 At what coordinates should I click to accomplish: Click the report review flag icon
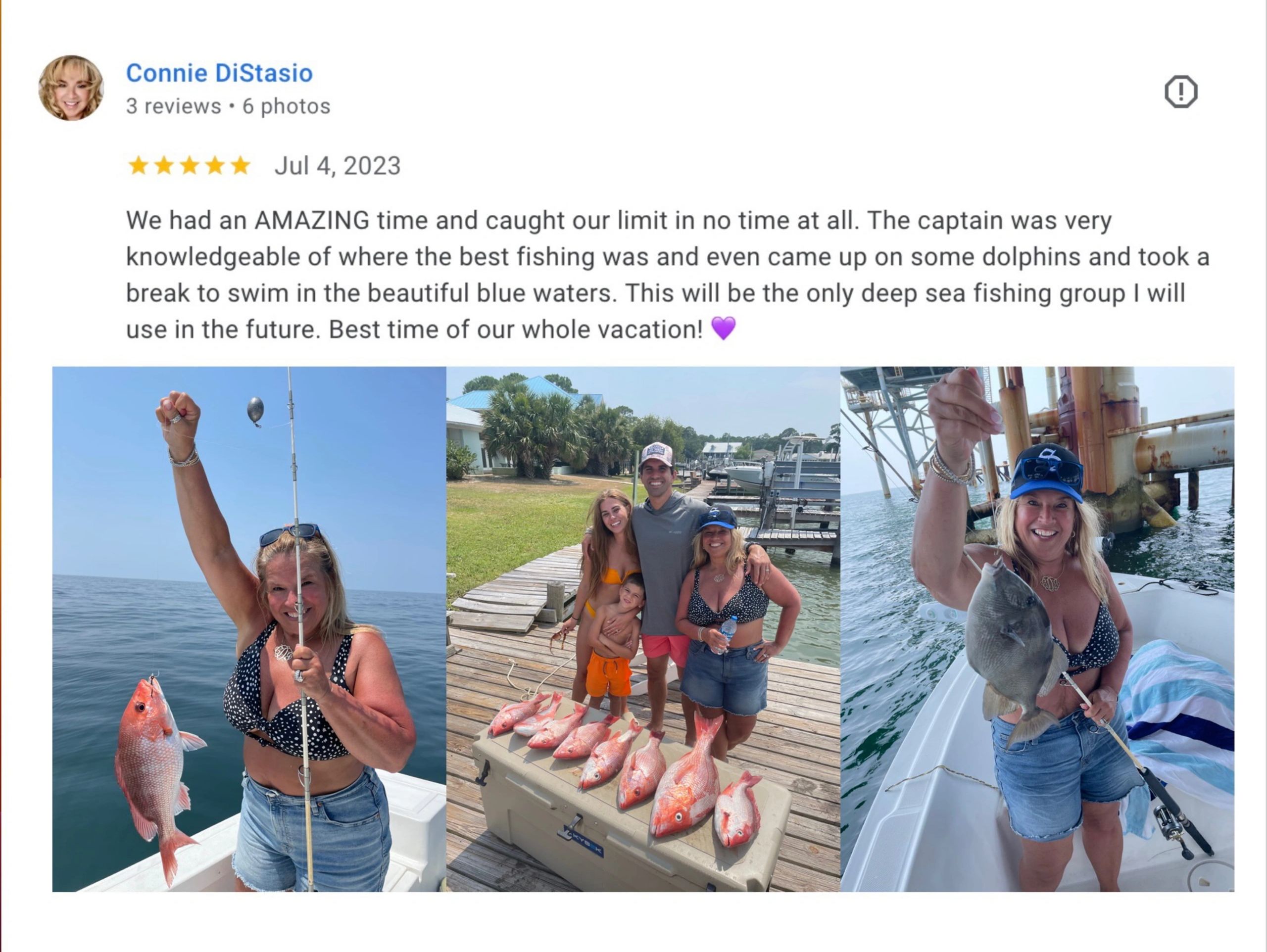pos(1181,92)
